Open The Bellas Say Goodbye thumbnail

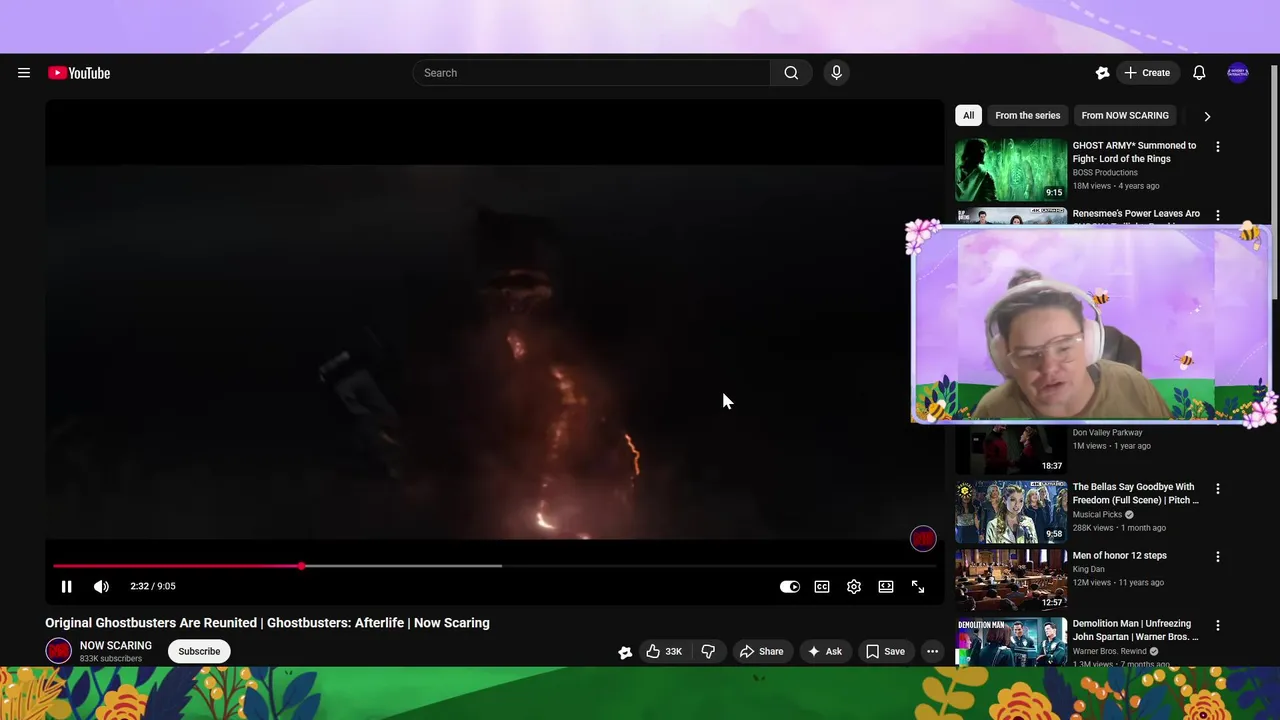pos(1011,512)
